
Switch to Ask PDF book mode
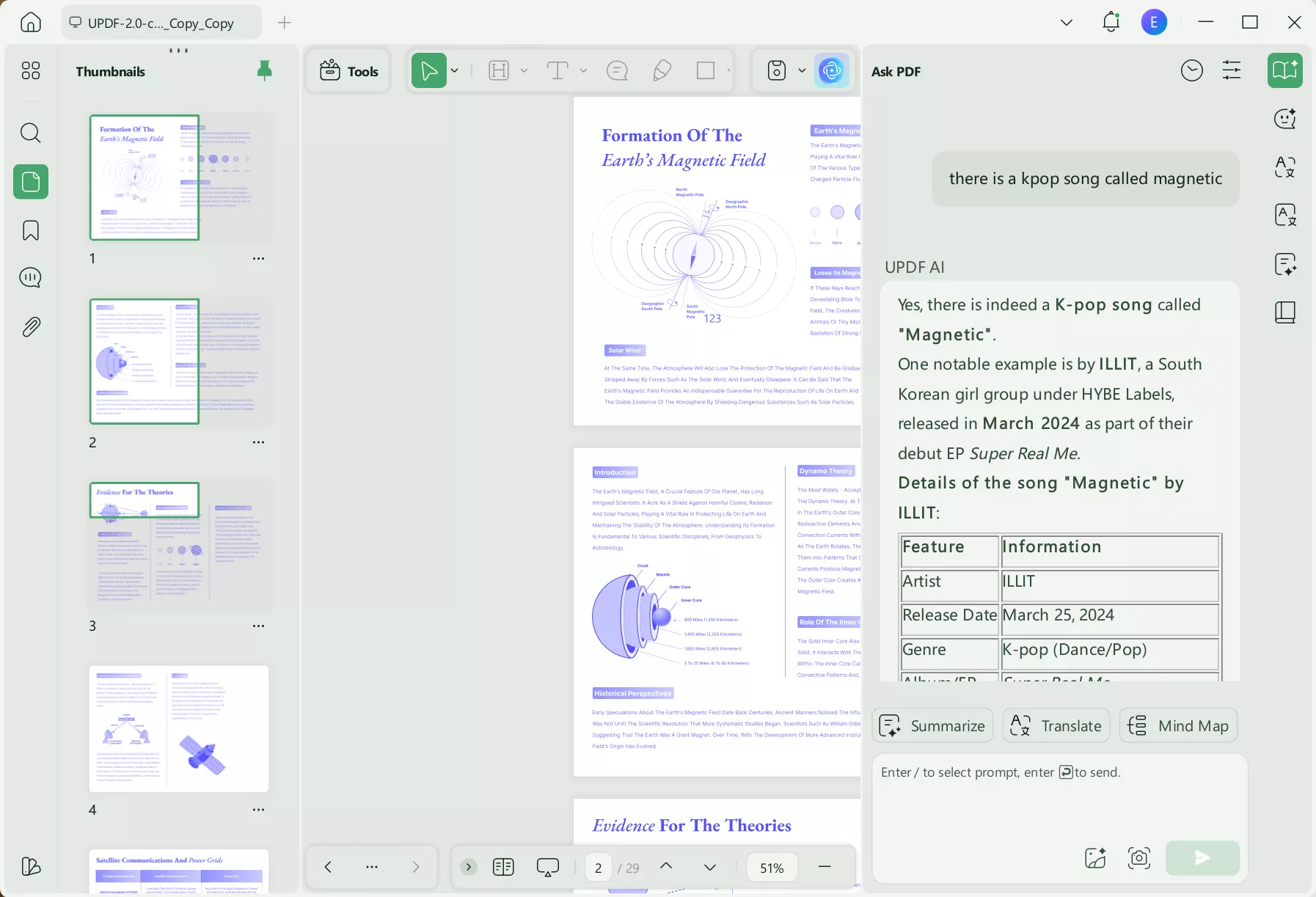click(x=1285, y=70)
